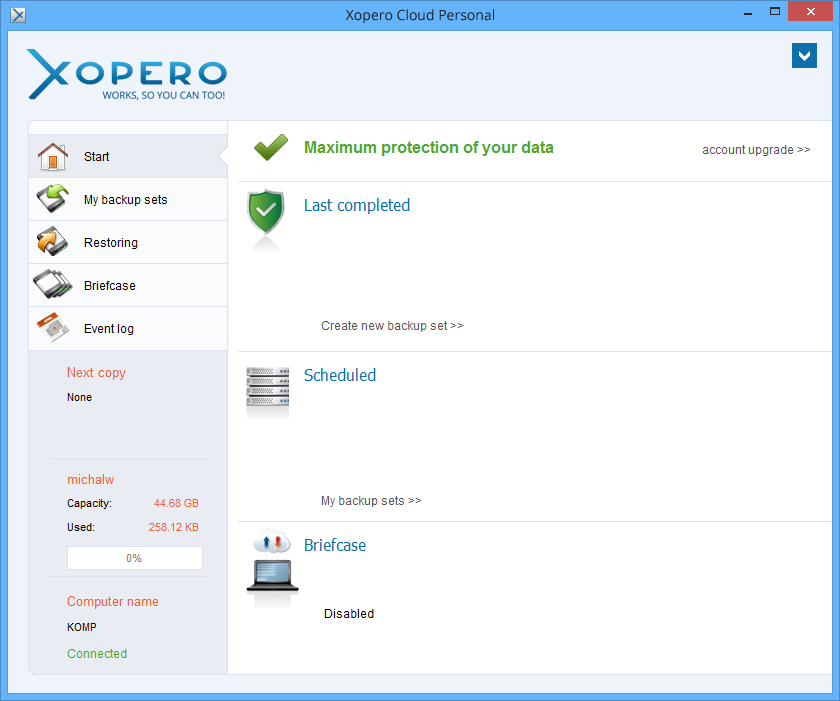The width and height of the screenshot is (840, 701).
Task: Go to My backup sets section
Action: 128,199
